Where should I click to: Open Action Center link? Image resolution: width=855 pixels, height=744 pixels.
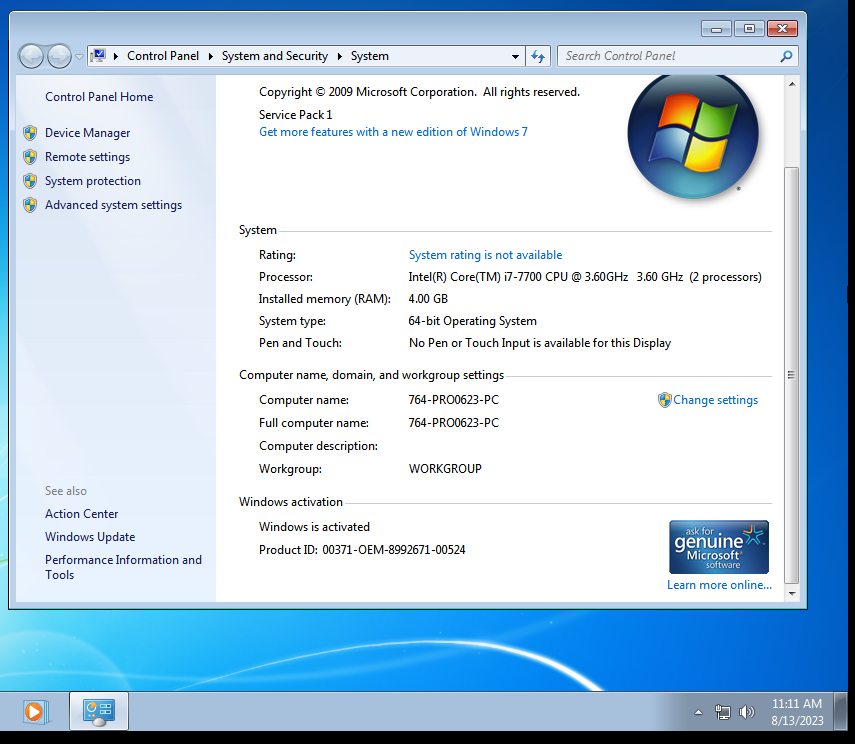pyautogui.click(x=82, y=514)
